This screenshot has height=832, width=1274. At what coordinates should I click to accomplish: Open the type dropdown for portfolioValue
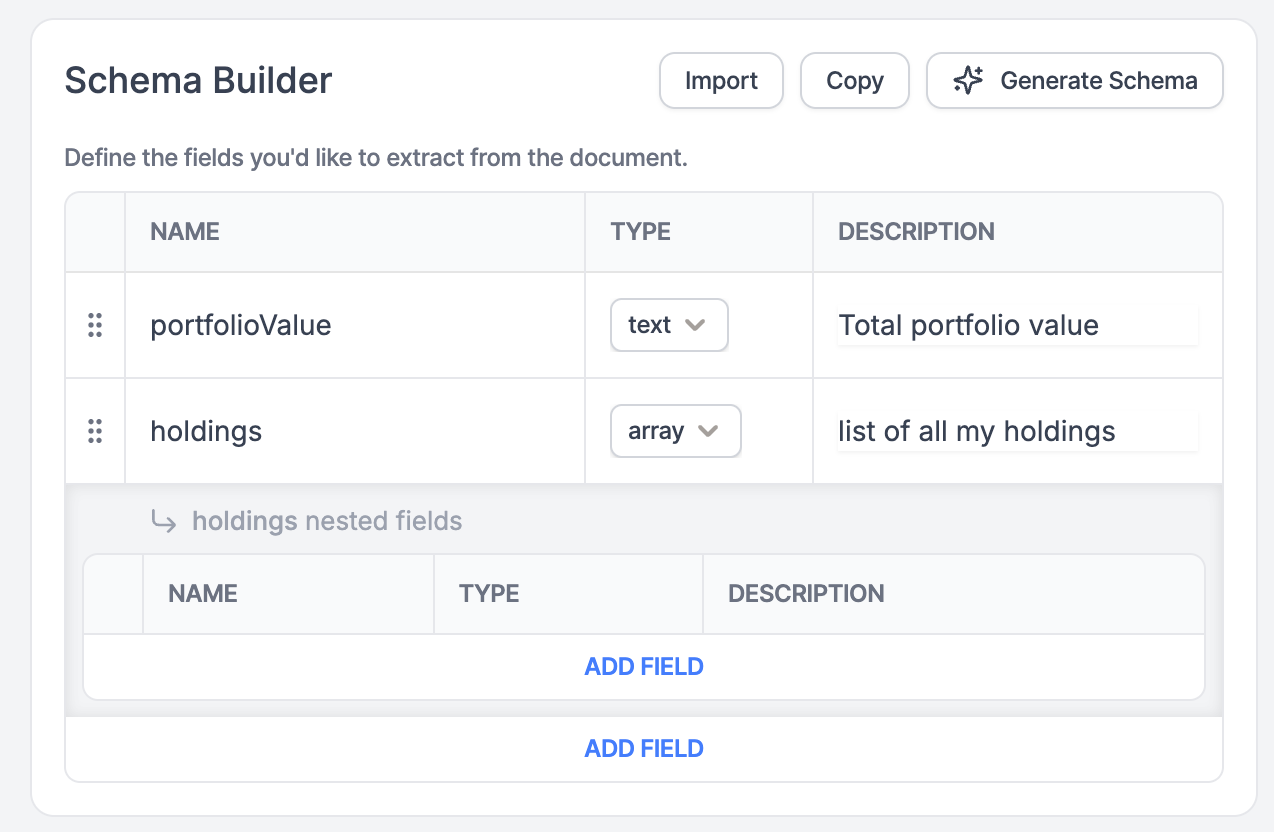(669, 325)
